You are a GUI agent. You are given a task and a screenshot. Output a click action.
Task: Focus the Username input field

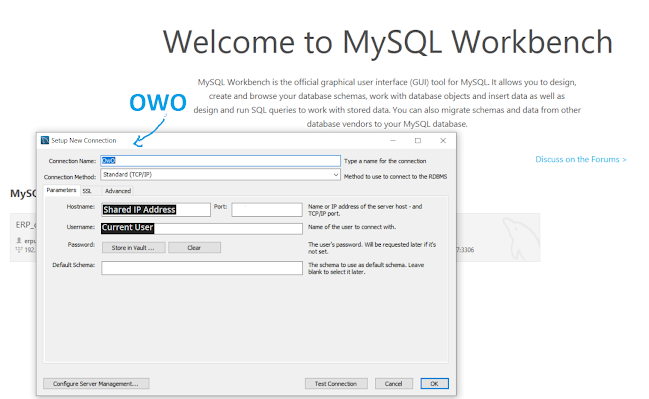pos(202,228)
